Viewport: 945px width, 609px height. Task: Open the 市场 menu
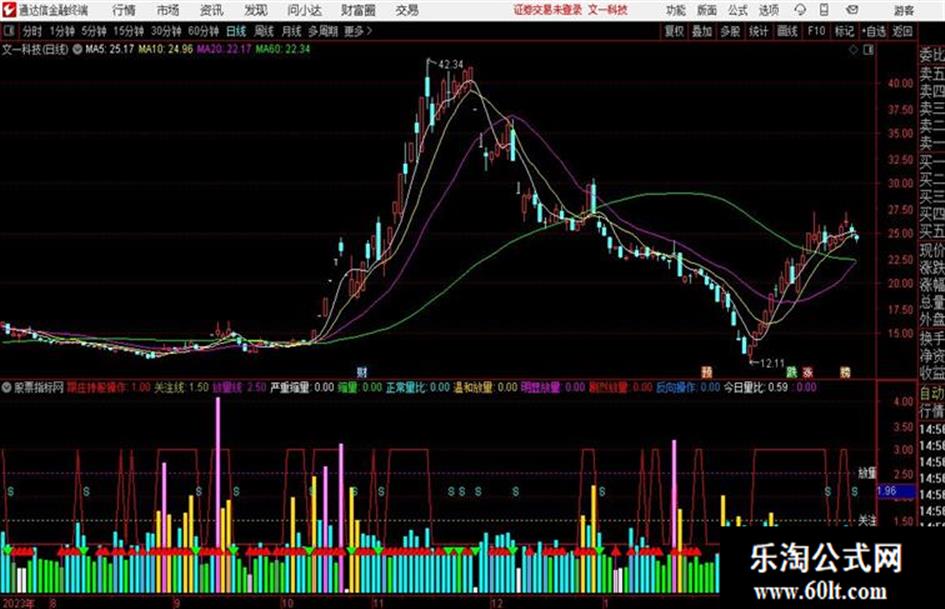click(168, 10)
